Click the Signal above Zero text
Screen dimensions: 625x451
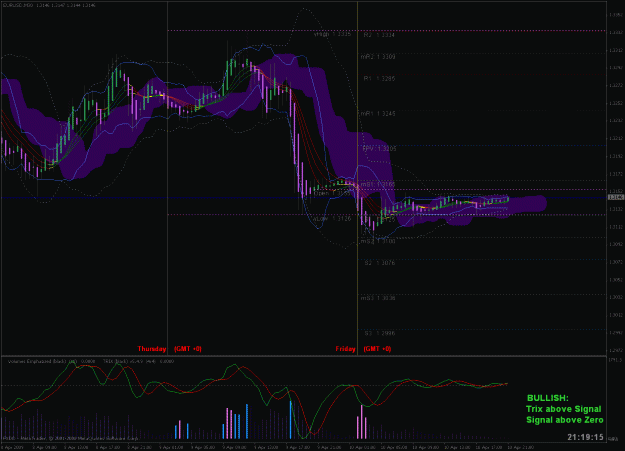click(x=564, y=420)
